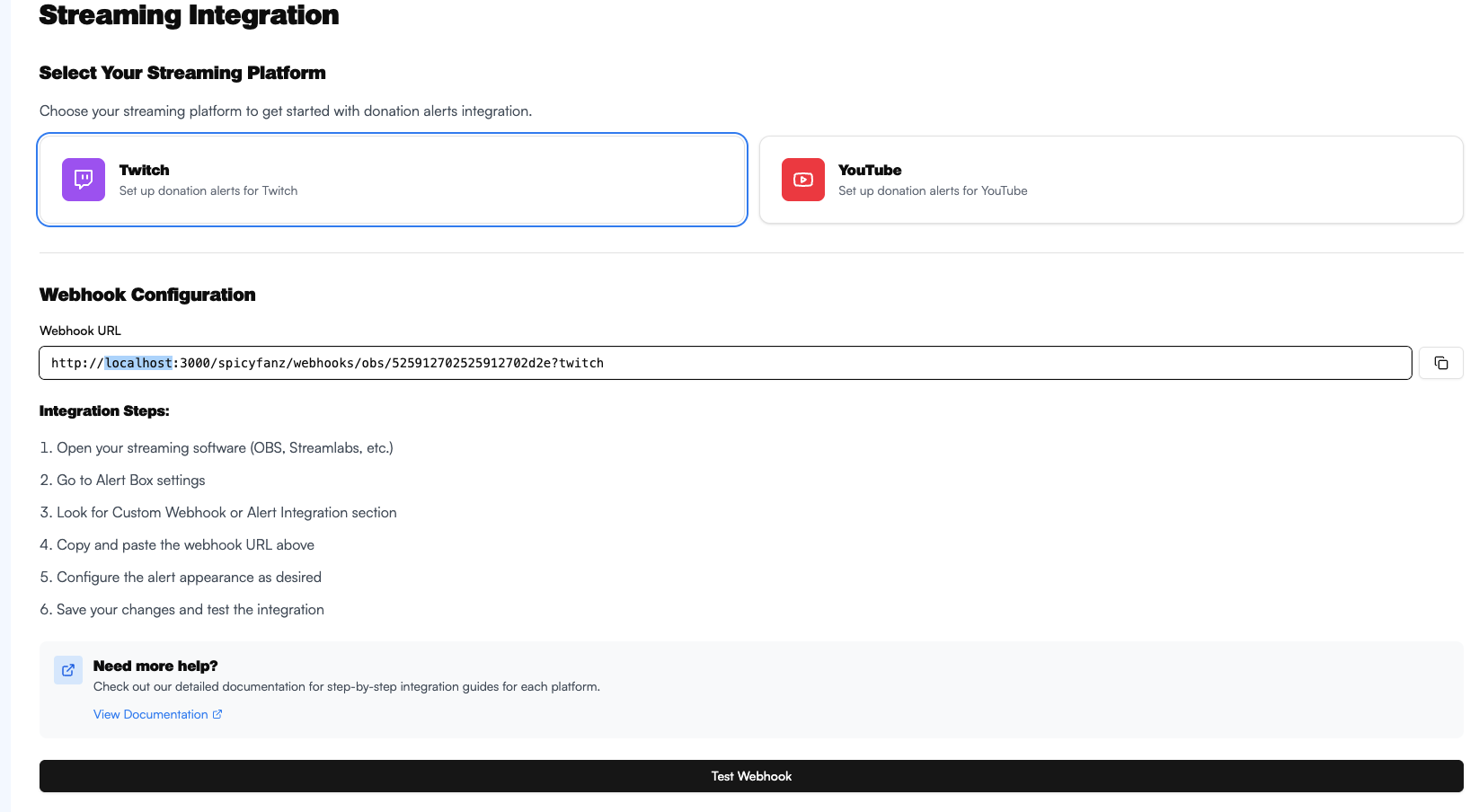Viewport: 1479px width, 812px height.
Task: Choose the YouTube platform card
Action: point(1111,180)
